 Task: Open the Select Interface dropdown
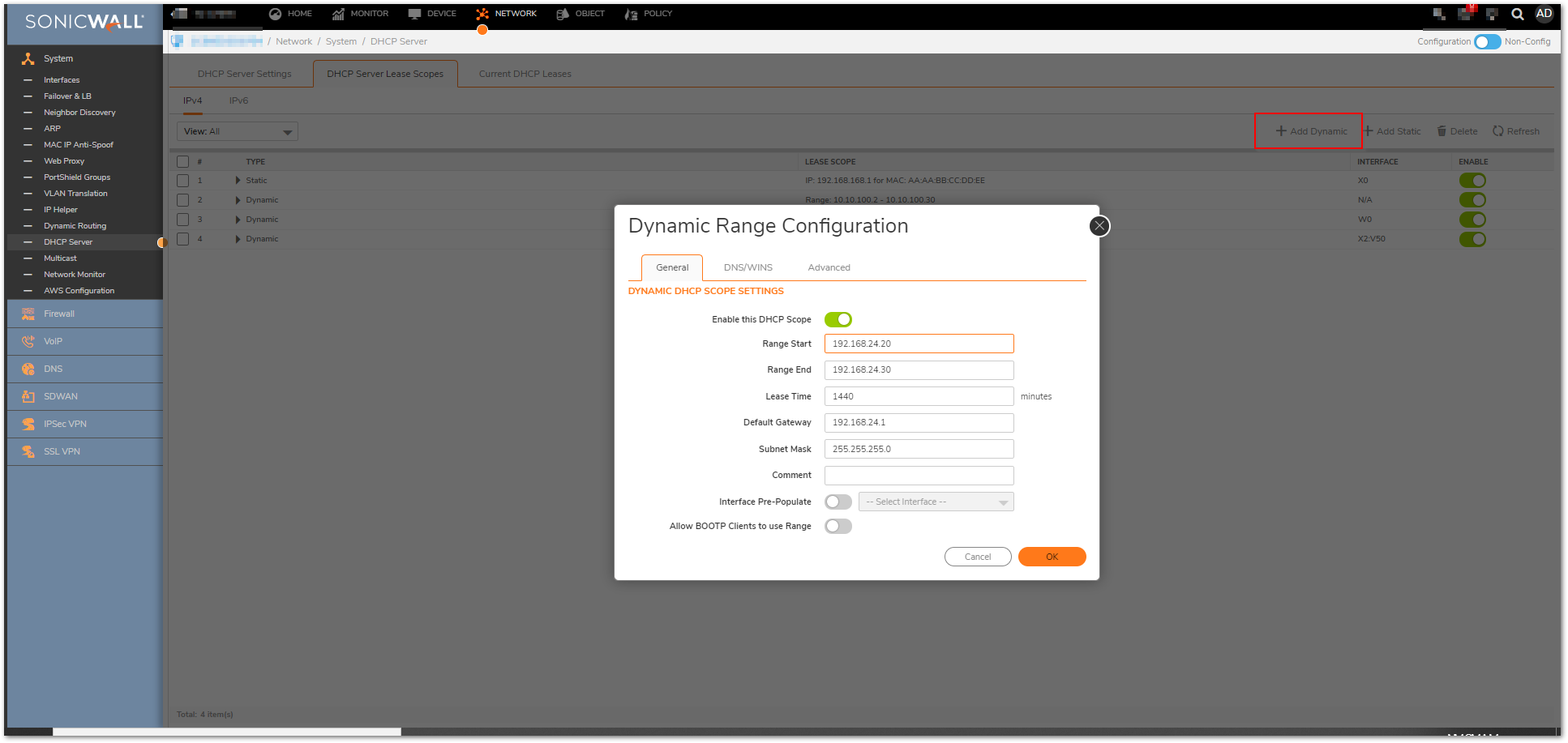pyautogui.click(x=936, y=502)
